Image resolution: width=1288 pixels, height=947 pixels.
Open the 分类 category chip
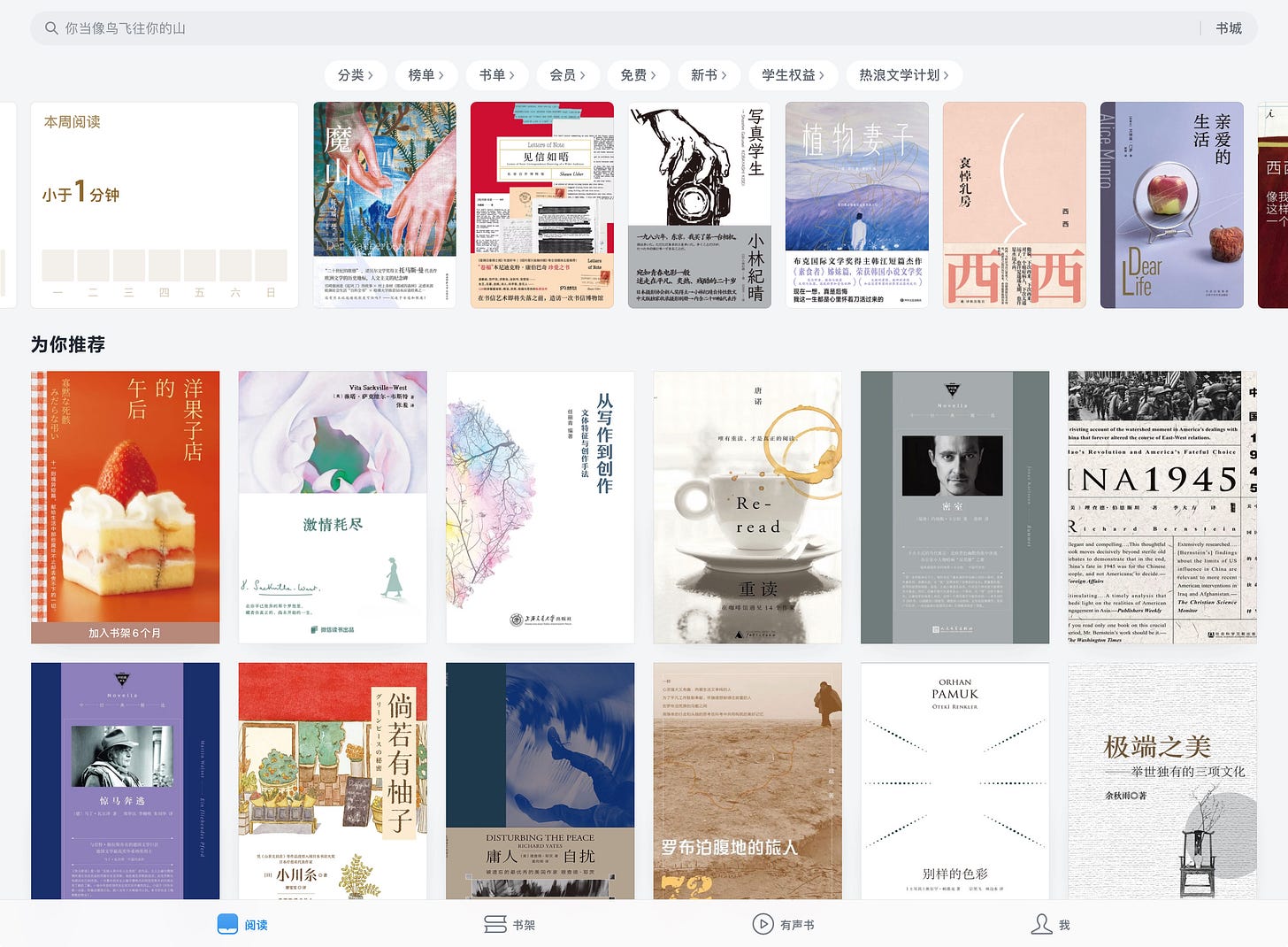[355, 75]
